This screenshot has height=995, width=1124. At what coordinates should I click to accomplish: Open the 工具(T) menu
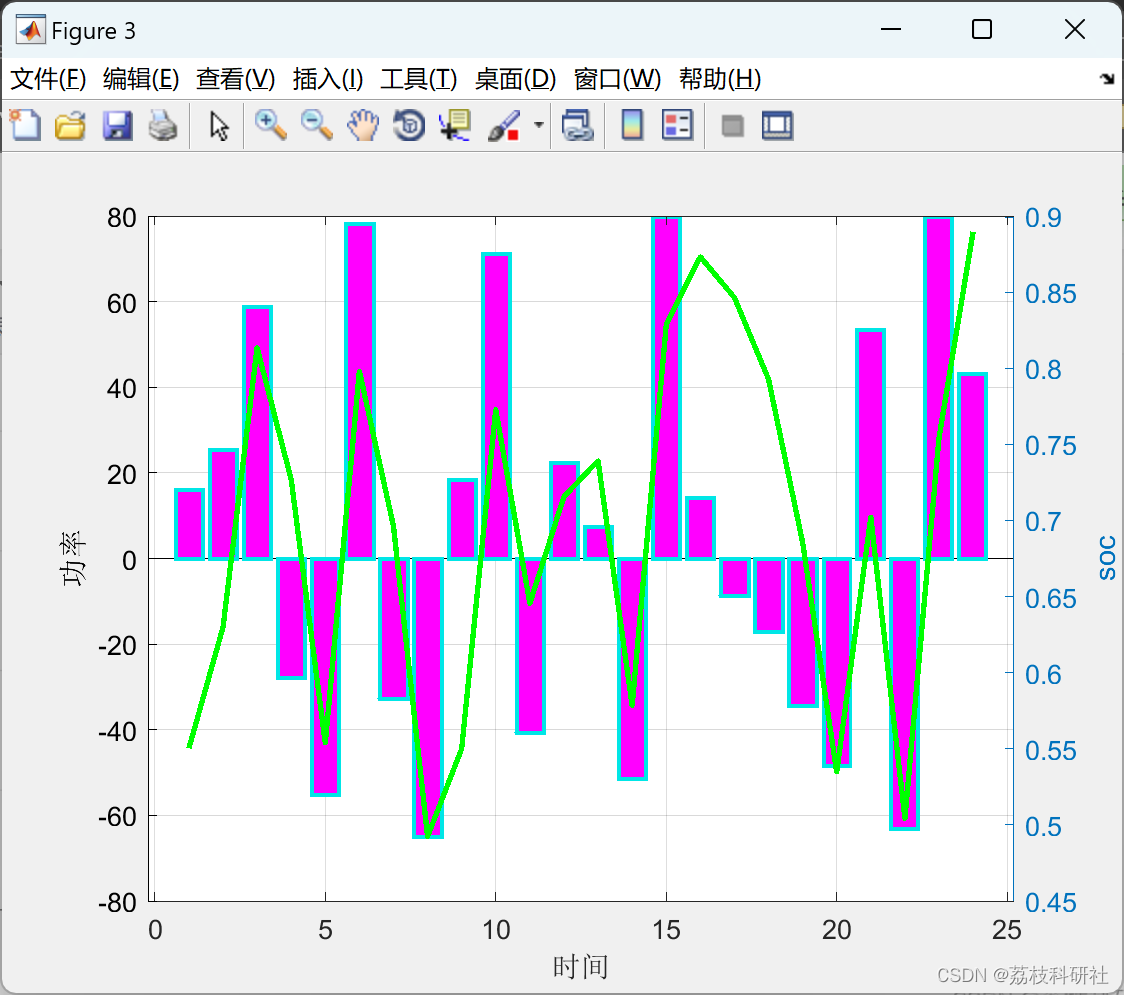point(419,79)
